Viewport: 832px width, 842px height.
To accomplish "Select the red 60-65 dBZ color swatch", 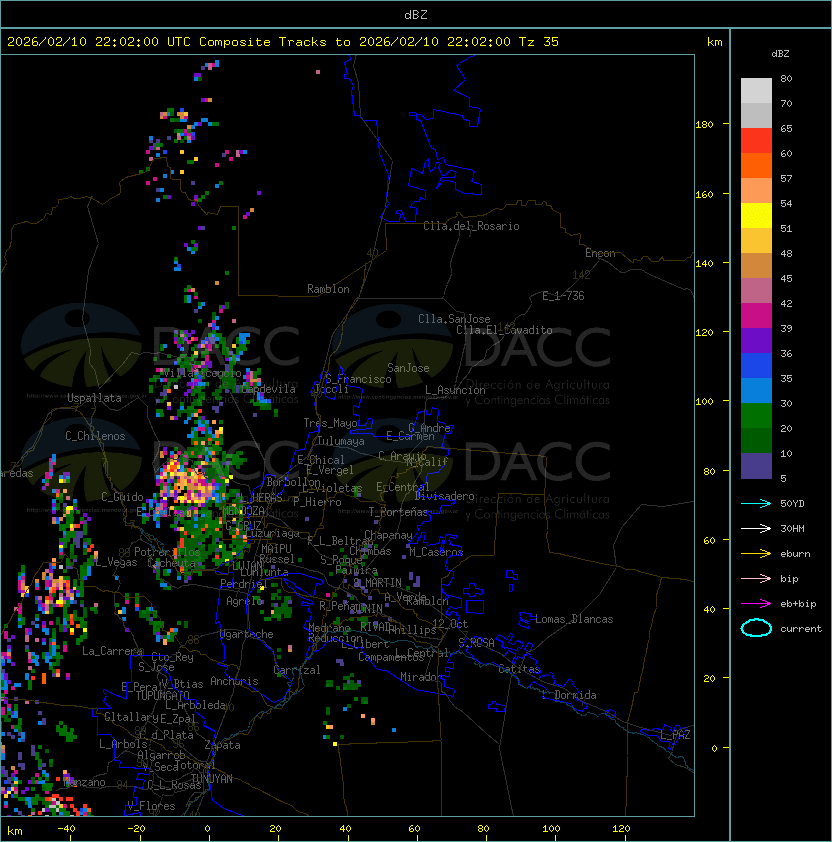I will pyautogui.click(x=756, y=141).
